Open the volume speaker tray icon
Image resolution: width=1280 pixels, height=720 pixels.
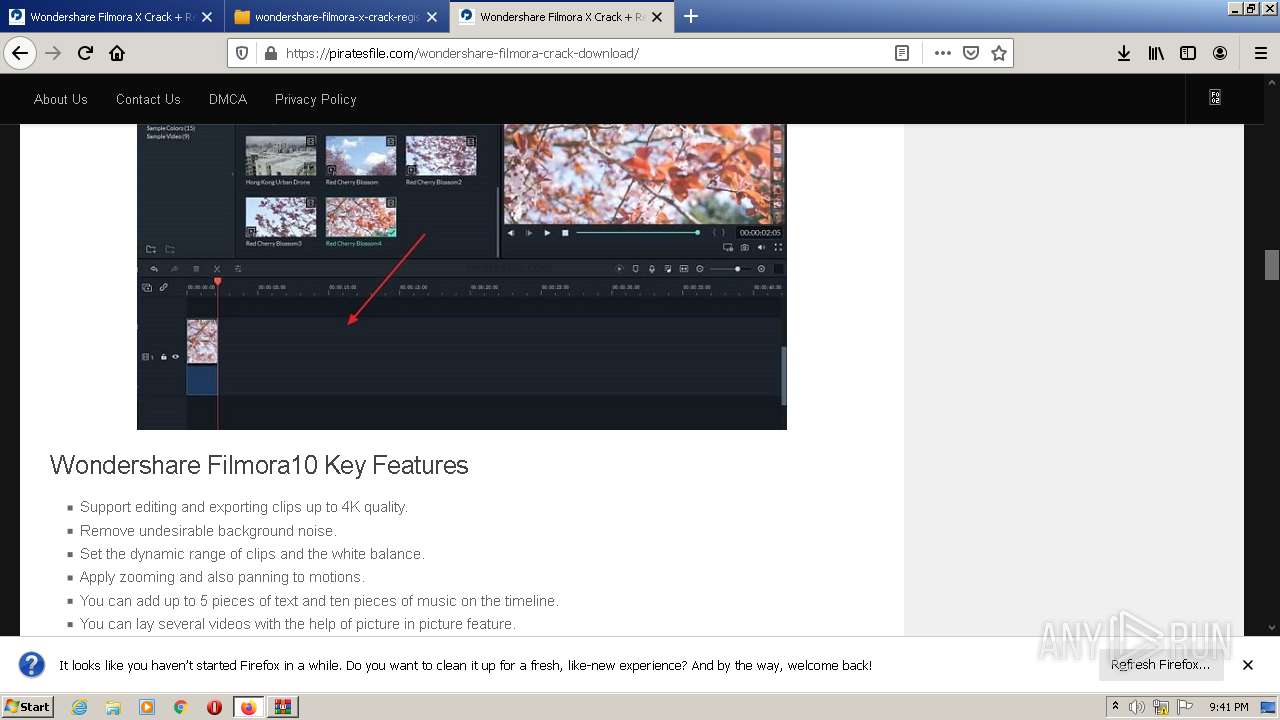click(x=1137, y=707)
